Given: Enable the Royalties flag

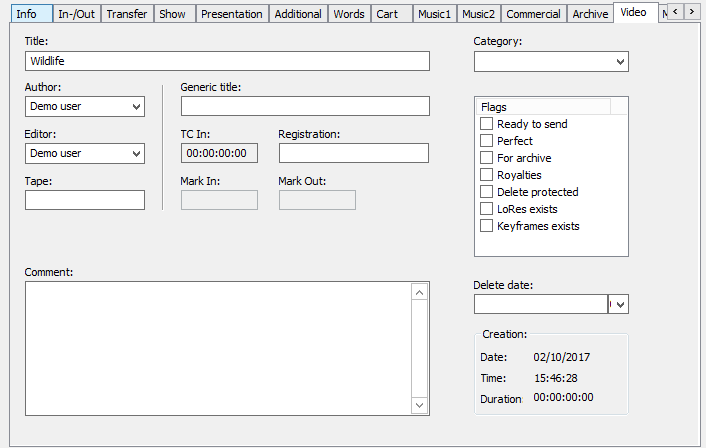Looking at the screenshot, I should tap(487, 175).
